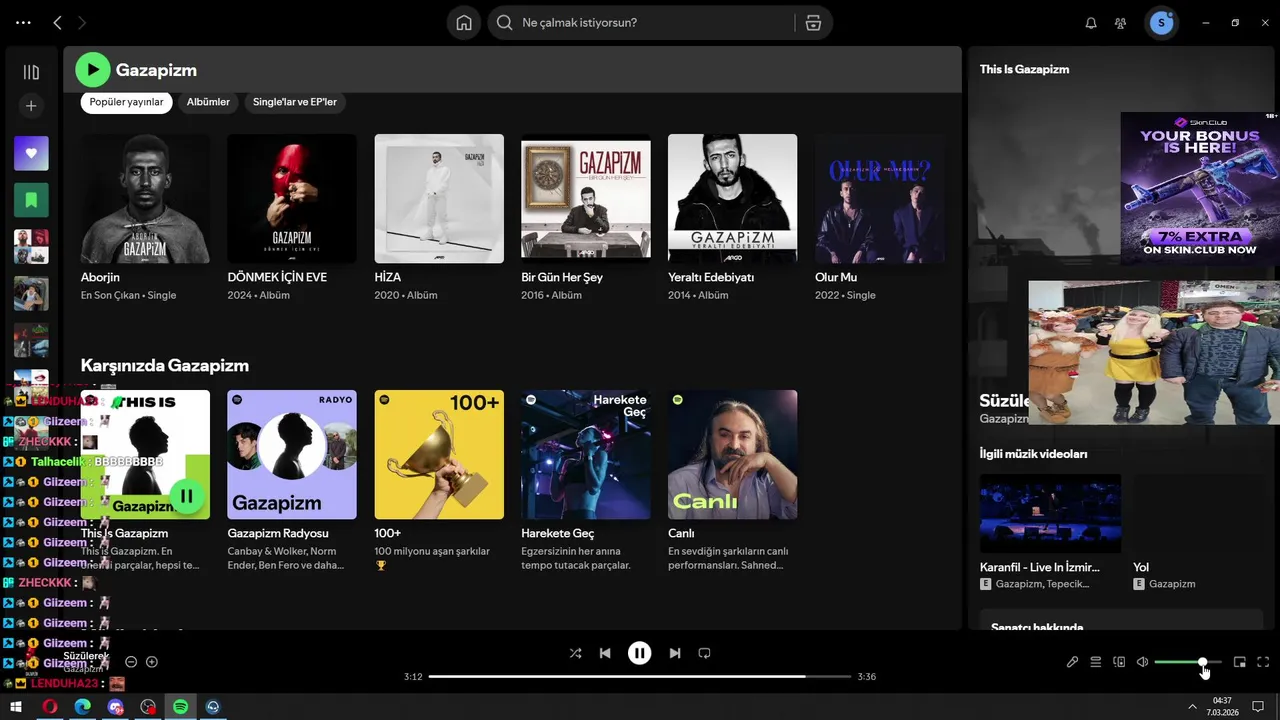Viewport: 1280px width, 720px height.
Task: Play Gazapizm with green header button
Action: click(93, 70)
